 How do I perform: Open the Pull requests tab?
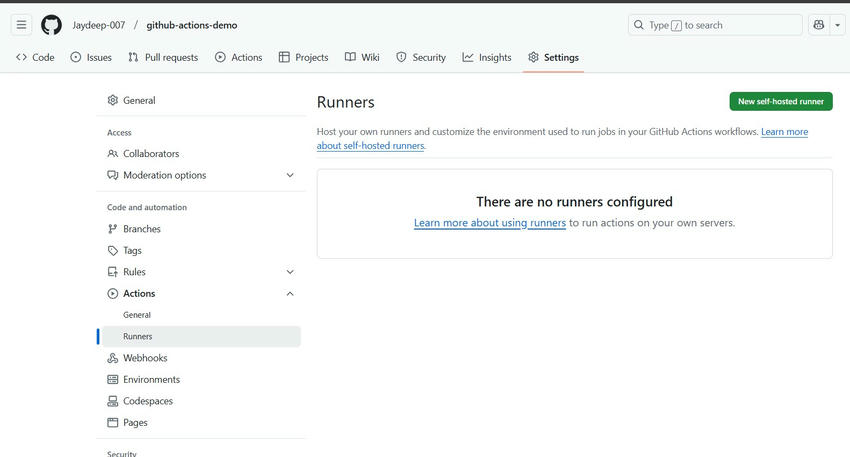(163, 57)
